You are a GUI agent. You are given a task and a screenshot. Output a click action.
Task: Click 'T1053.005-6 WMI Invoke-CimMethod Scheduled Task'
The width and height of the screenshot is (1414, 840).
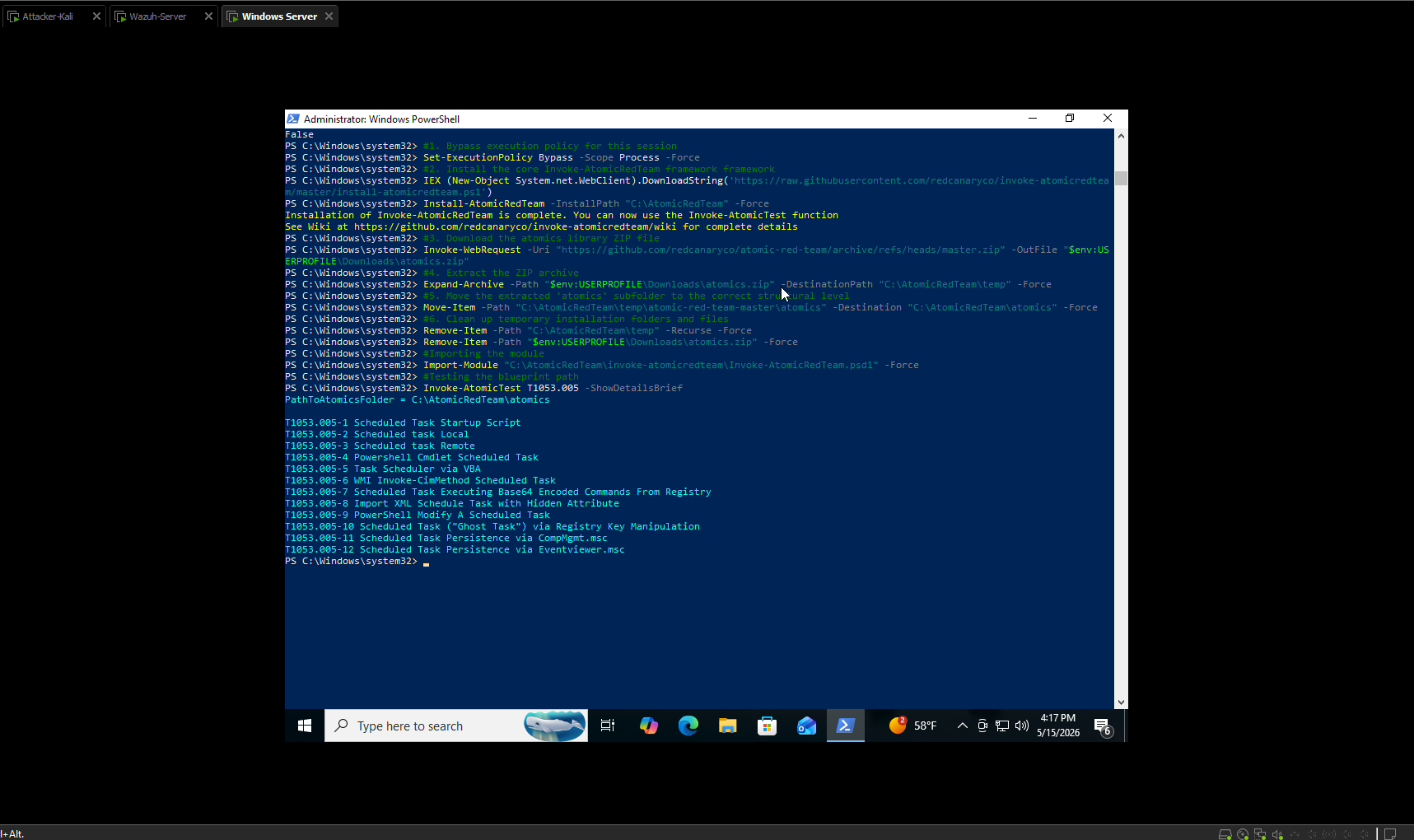(x=420, y=480)
